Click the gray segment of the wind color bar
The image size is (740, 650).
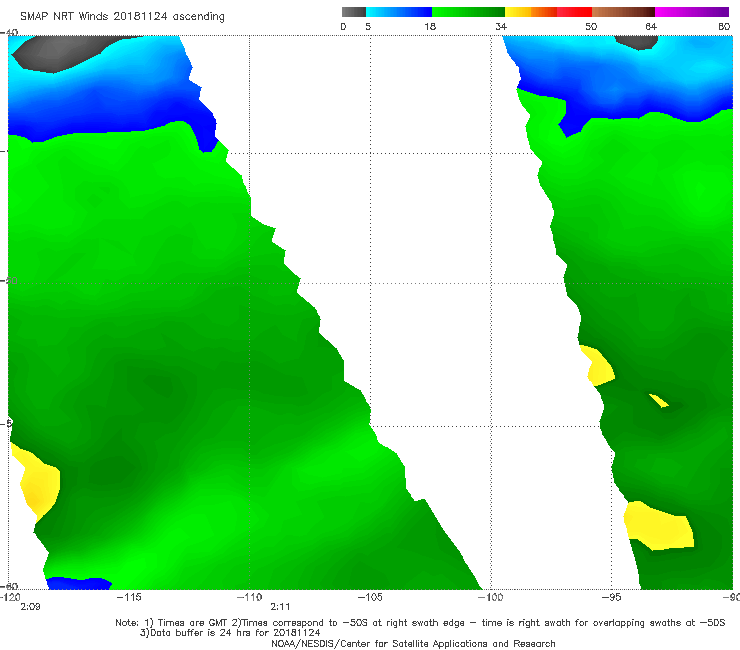tap(353, 12)
